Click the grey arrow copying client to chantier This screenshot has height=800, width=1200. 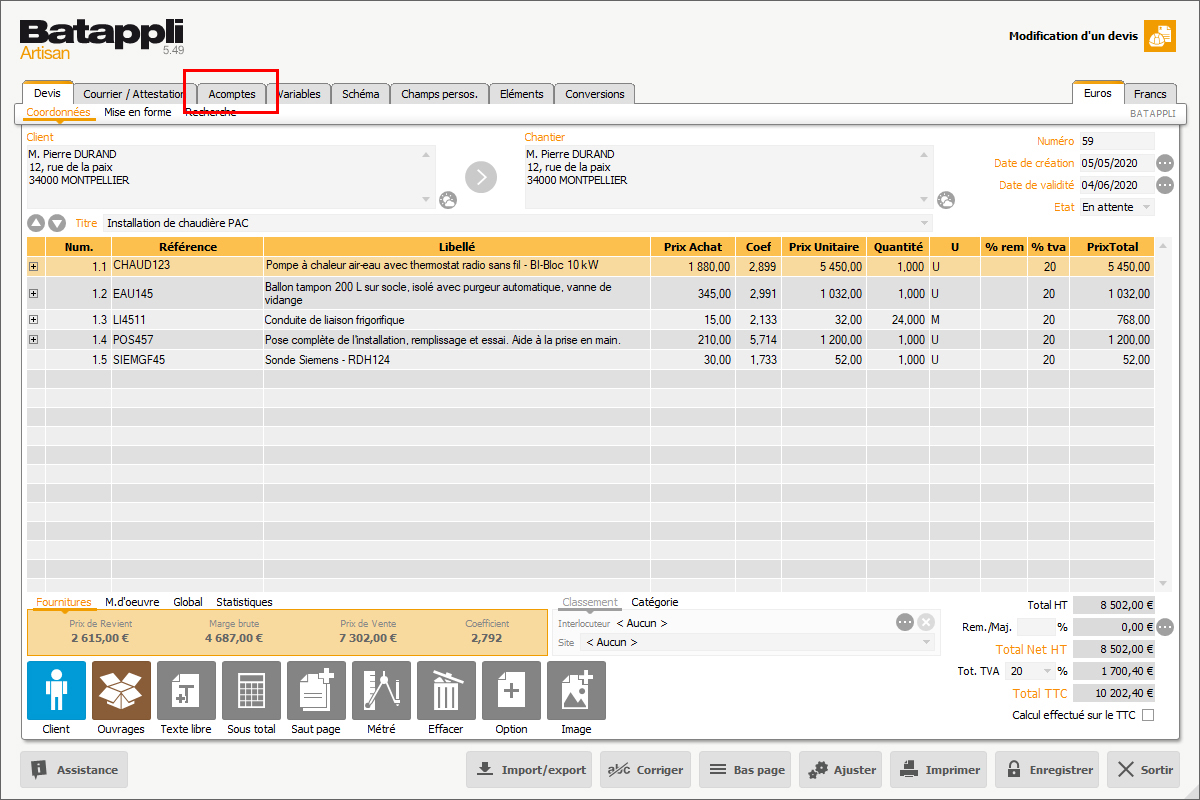[x=481, y=177]
